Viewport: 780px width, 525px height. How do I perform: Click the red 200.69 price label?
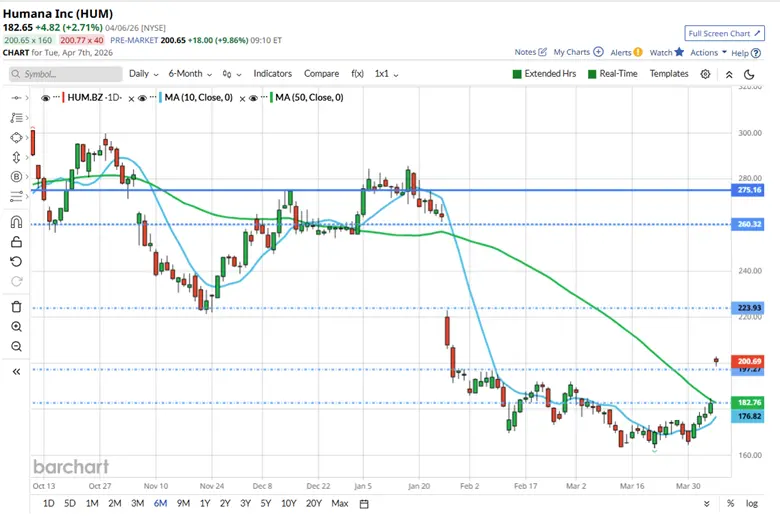pos(748,361)
